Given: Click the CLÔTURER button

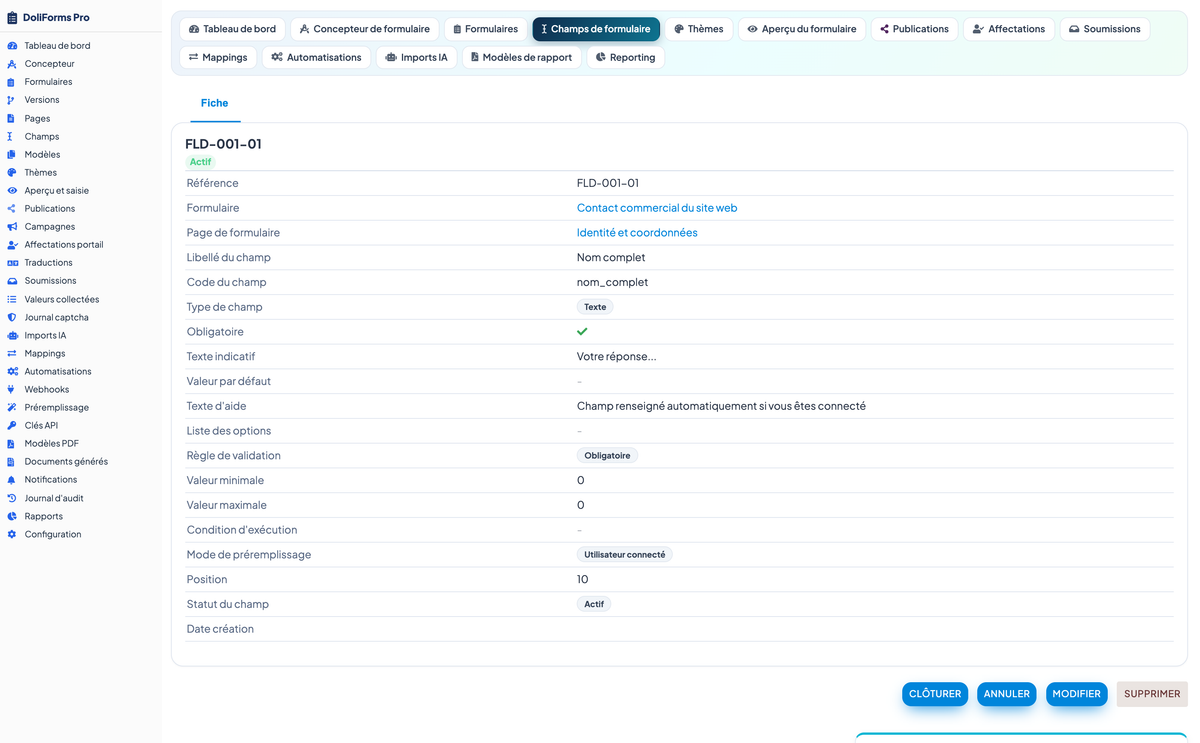Looking at the screenshot, I should (935, 694).
